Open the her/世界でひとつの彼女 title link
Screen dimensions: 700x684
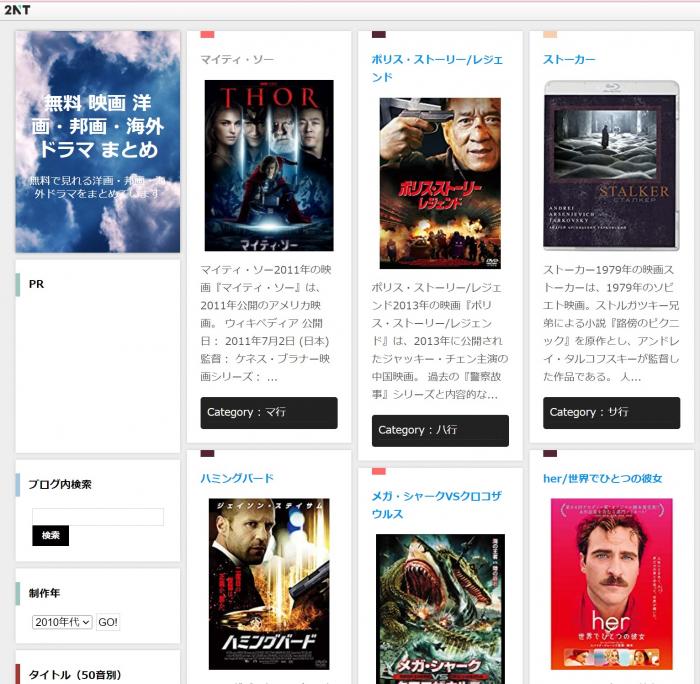pyautogui.click(x=603, y=478)
